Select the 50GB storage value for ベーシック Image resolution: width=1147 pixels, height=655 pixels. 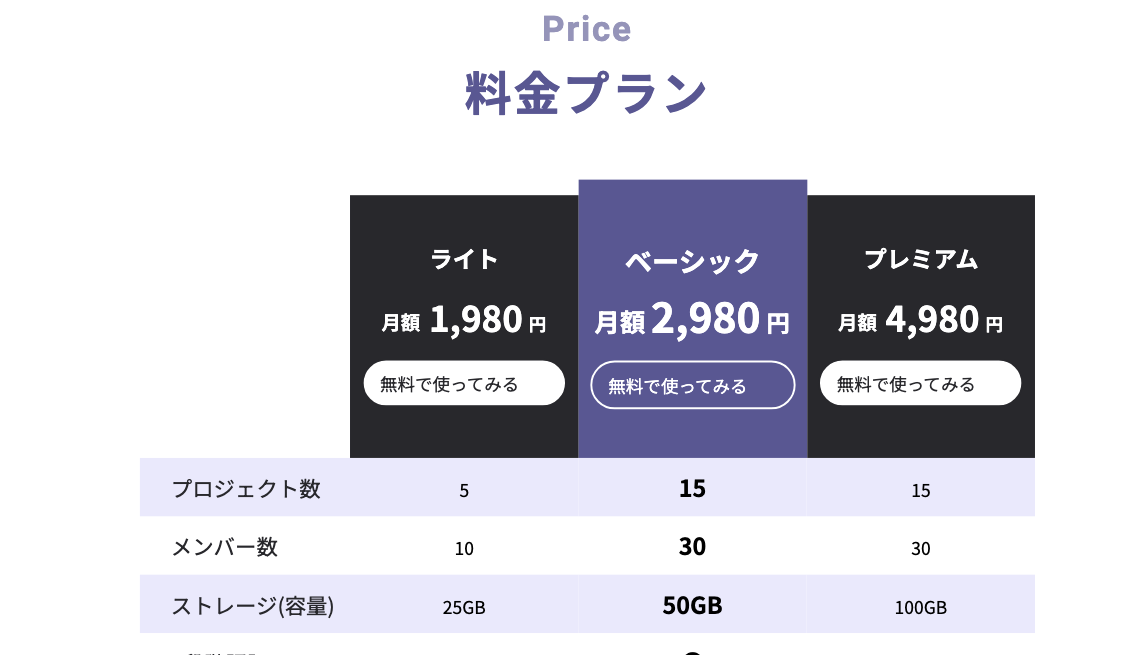tap(692, 605)
